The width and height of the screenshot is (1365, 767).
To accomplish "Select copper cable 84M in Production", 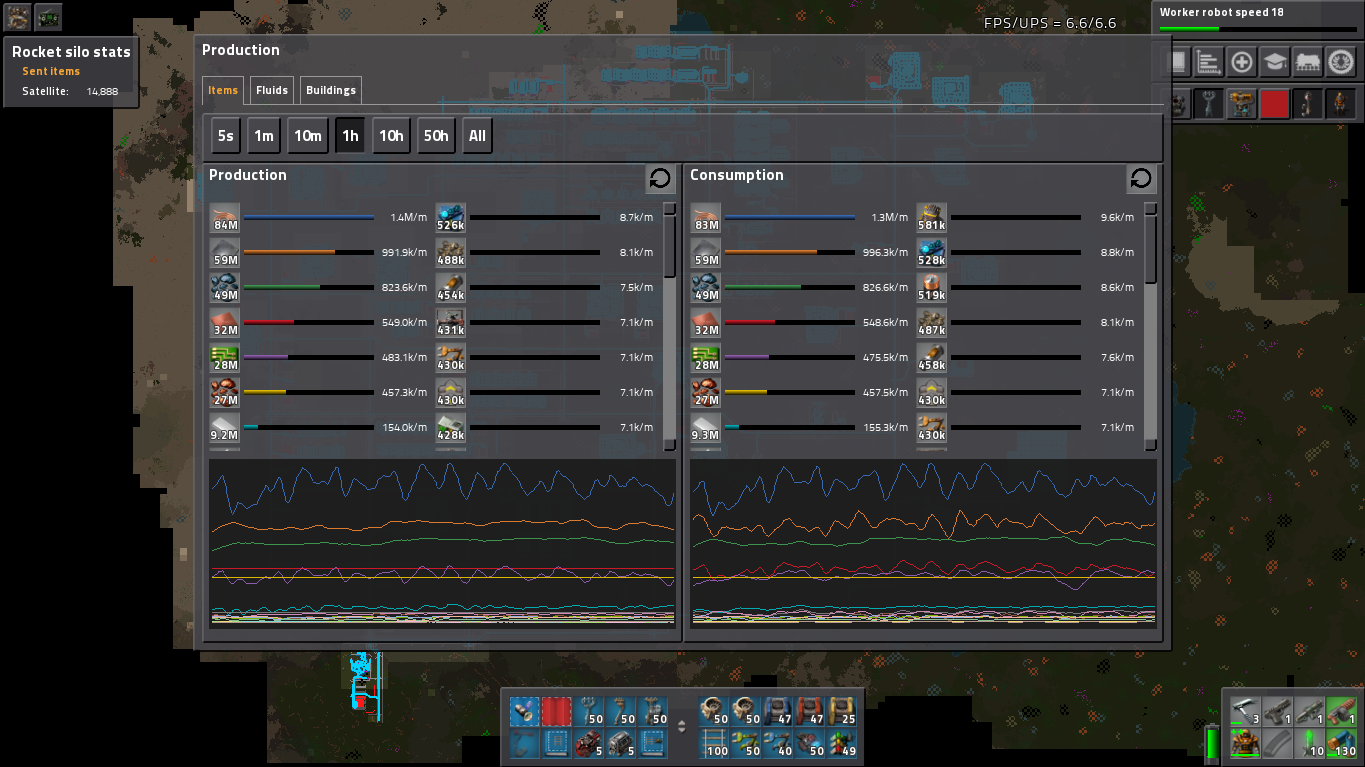I will tap(225, 218).
